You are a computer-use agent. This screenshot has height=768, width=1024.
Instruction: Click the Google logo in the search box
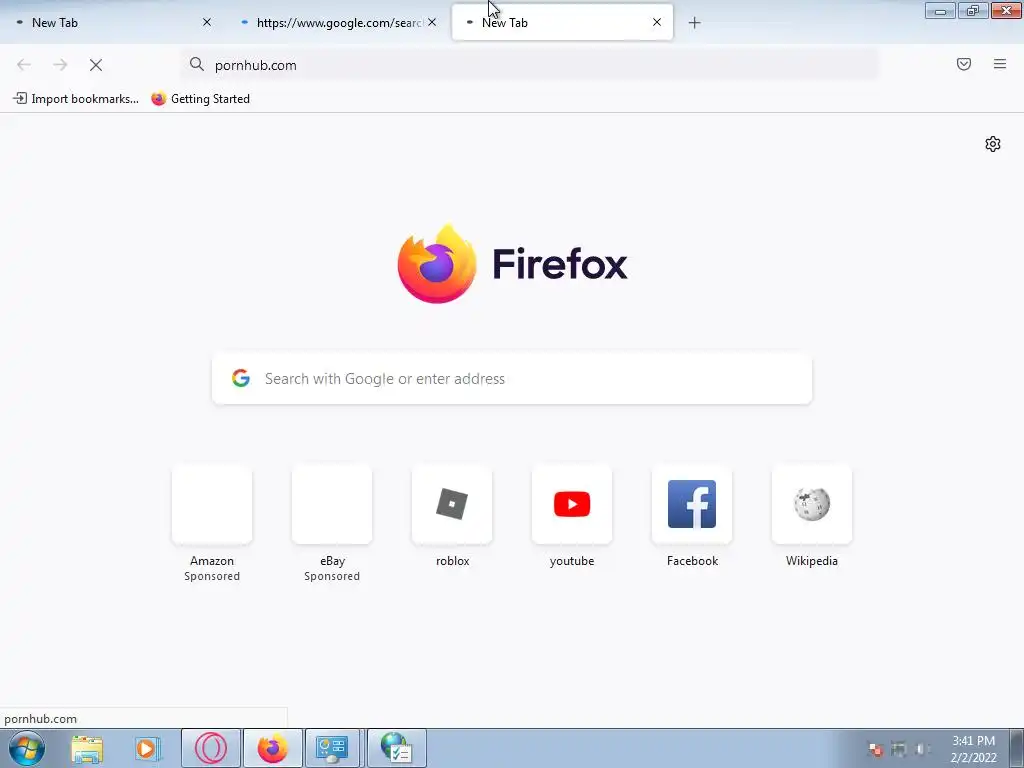point(241,378)
